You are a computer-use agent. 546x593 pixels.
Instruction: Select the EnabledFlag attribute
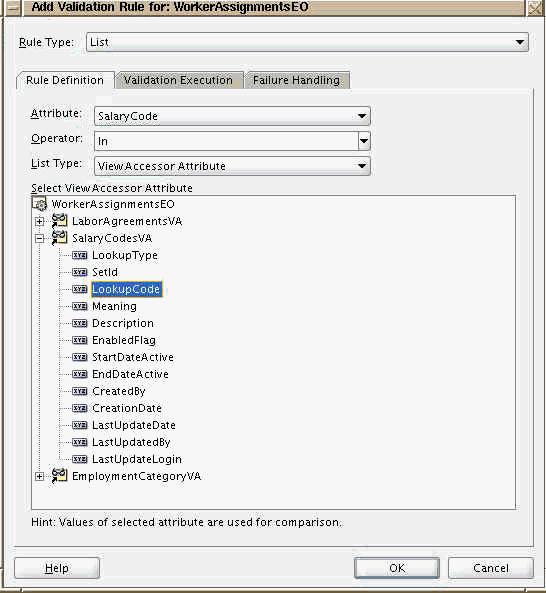(x=124, y=340)
